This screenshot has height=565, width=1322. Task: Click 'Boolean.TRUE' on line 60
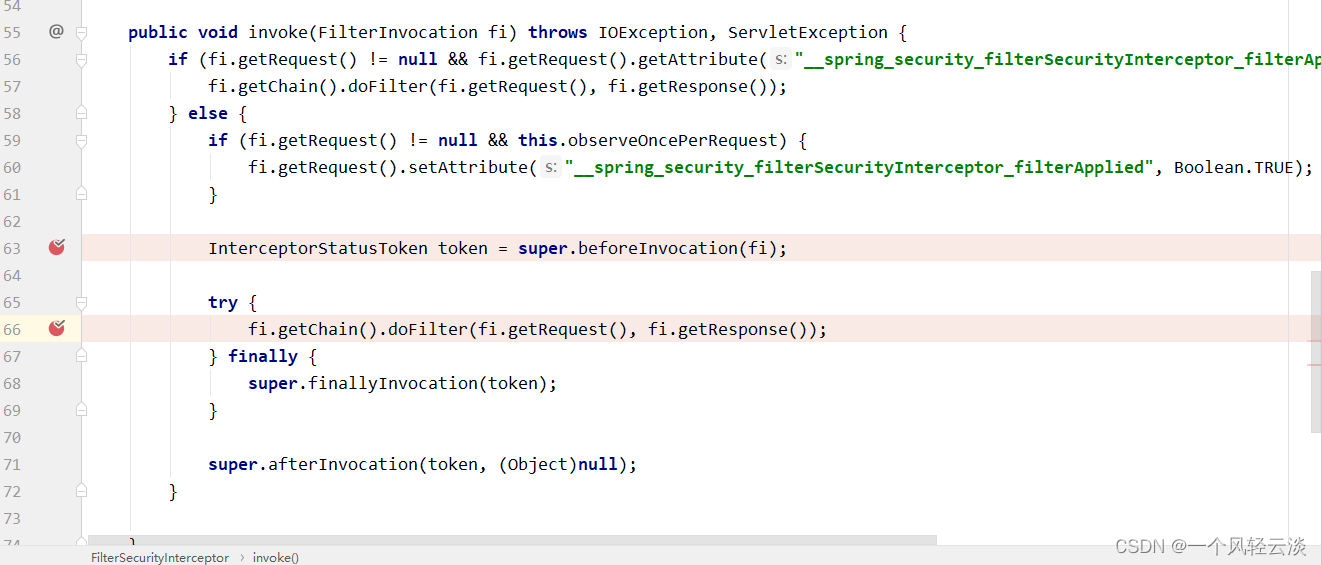point(1234,168)
